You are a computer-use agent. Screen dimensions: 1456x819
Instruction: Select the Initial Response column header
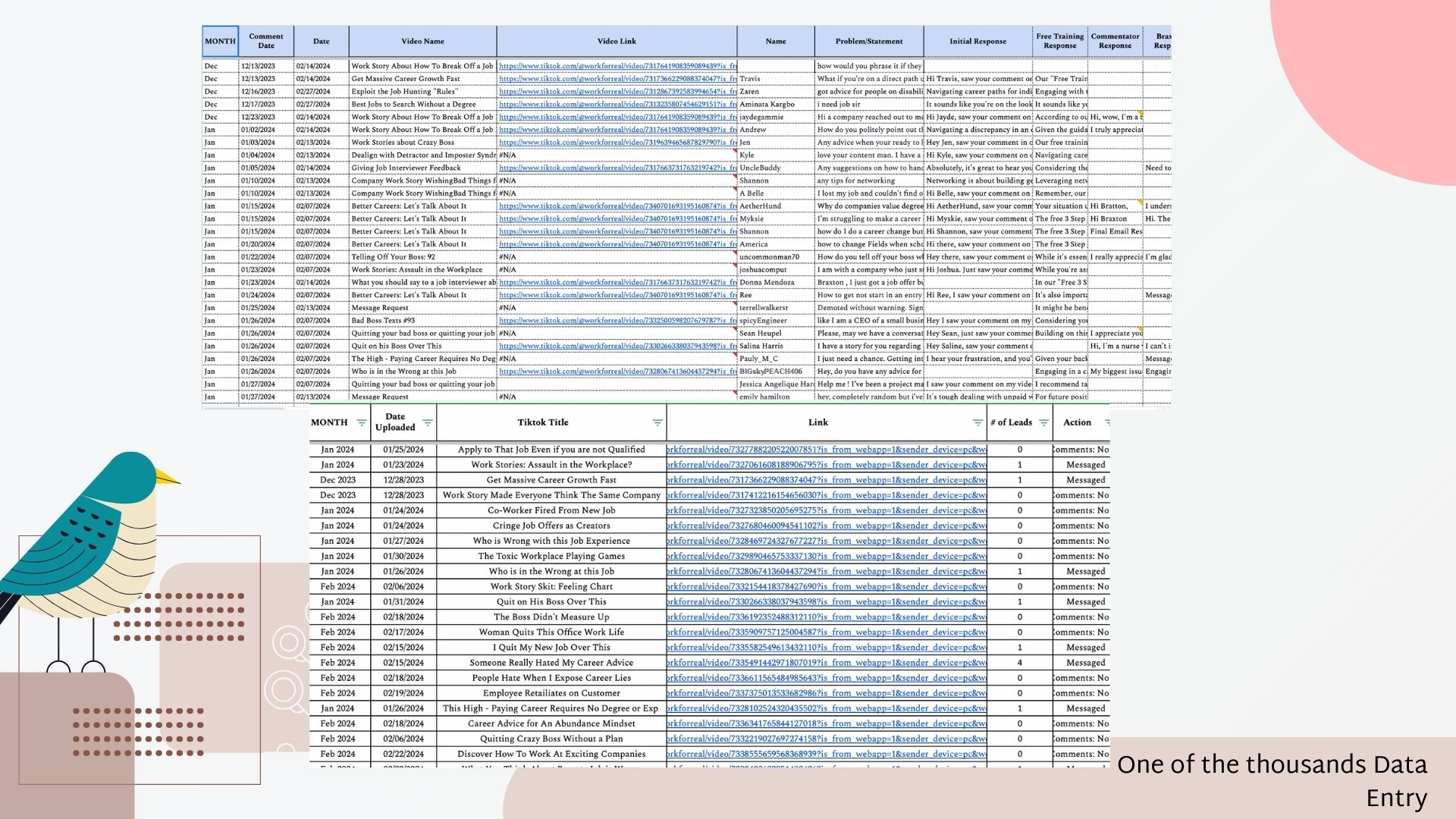977,41
